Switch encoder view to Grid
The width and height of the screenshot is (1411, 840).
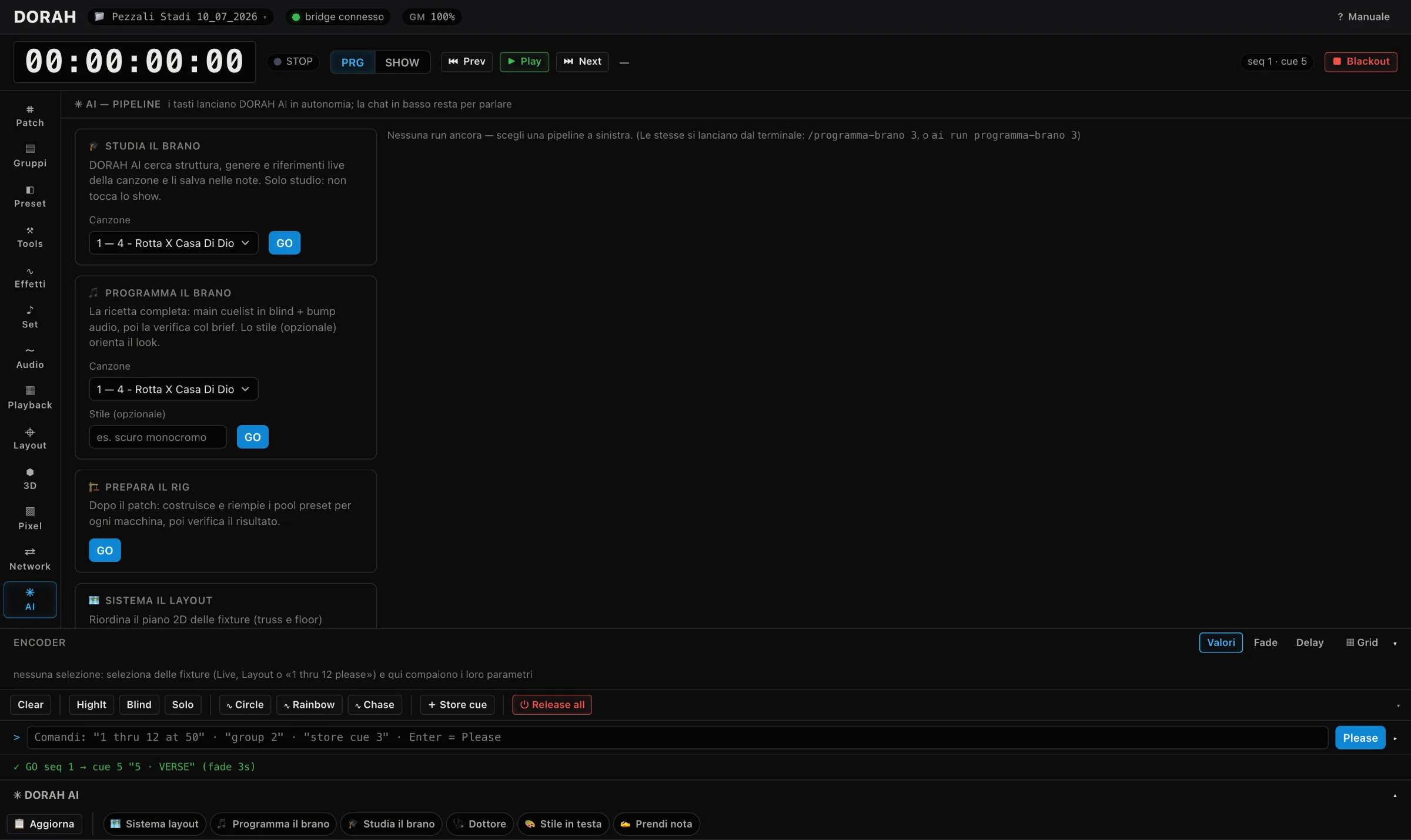point(1362,642)
